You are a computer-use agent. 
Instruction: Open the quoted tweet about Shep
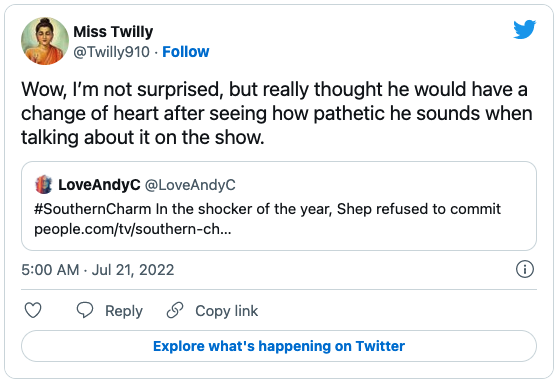click(279, 206)
